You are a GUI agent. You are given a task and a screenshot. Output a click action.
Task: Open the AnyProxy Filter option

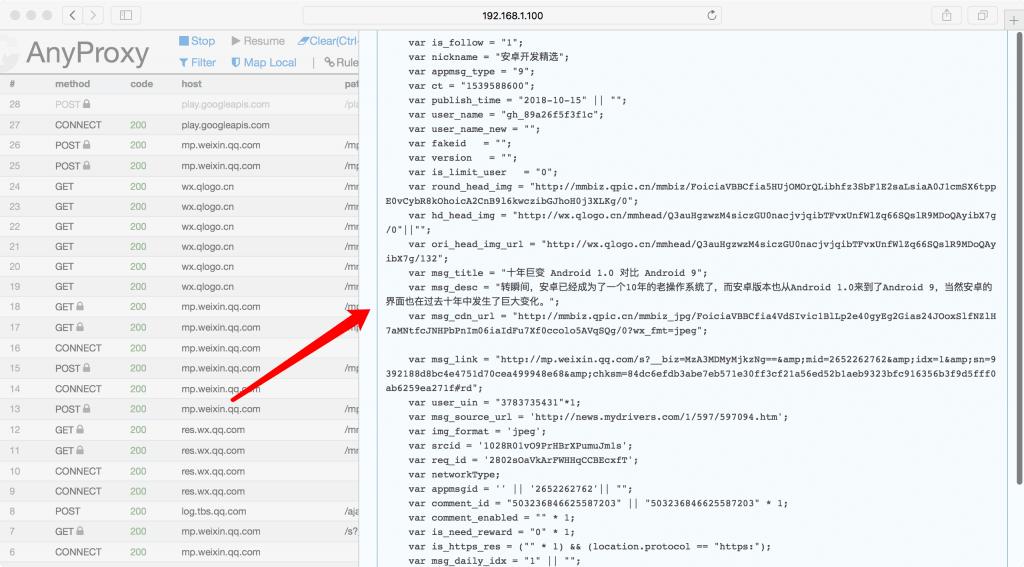(x=197, y=62)
